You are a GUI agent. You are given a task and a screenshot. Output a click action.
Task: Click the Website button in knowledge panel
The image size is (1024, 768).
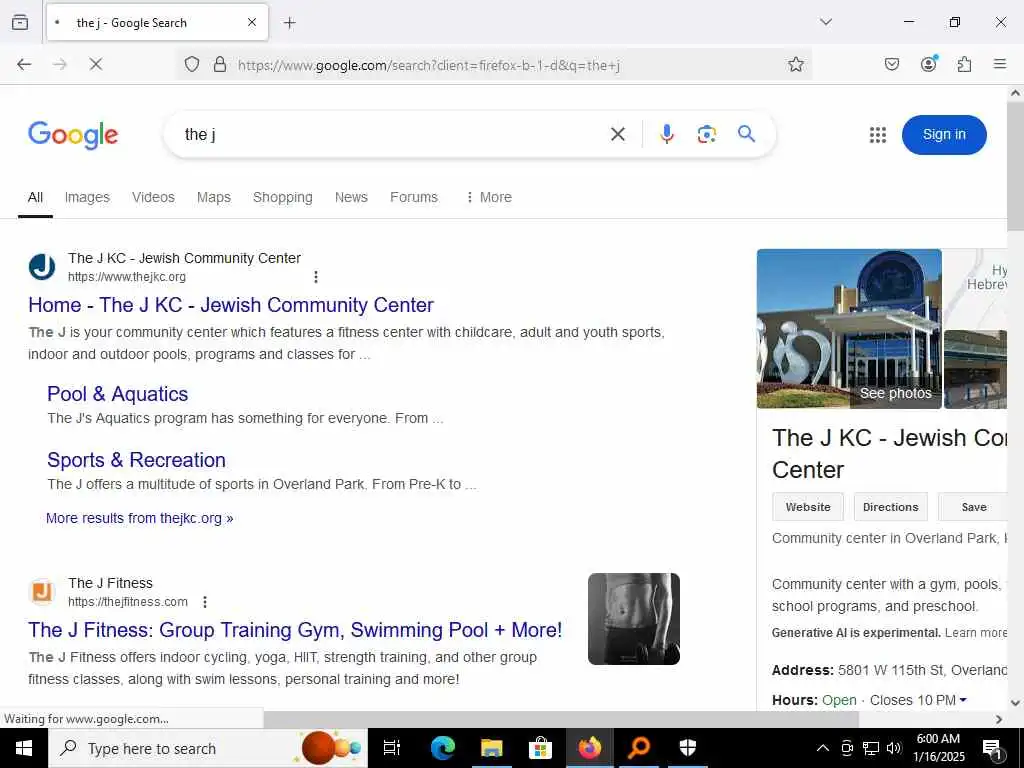tap(808, 507)
